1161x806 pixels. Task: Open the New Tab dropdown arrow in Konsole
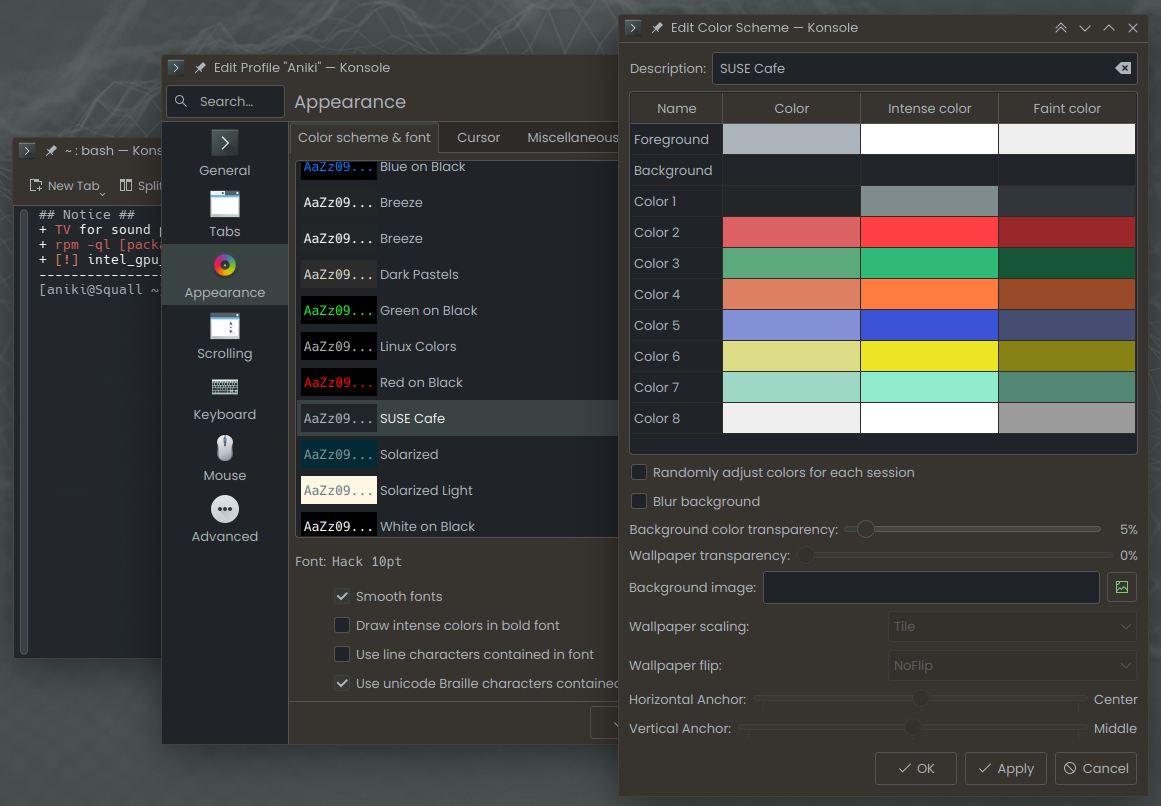coord(102,194)
